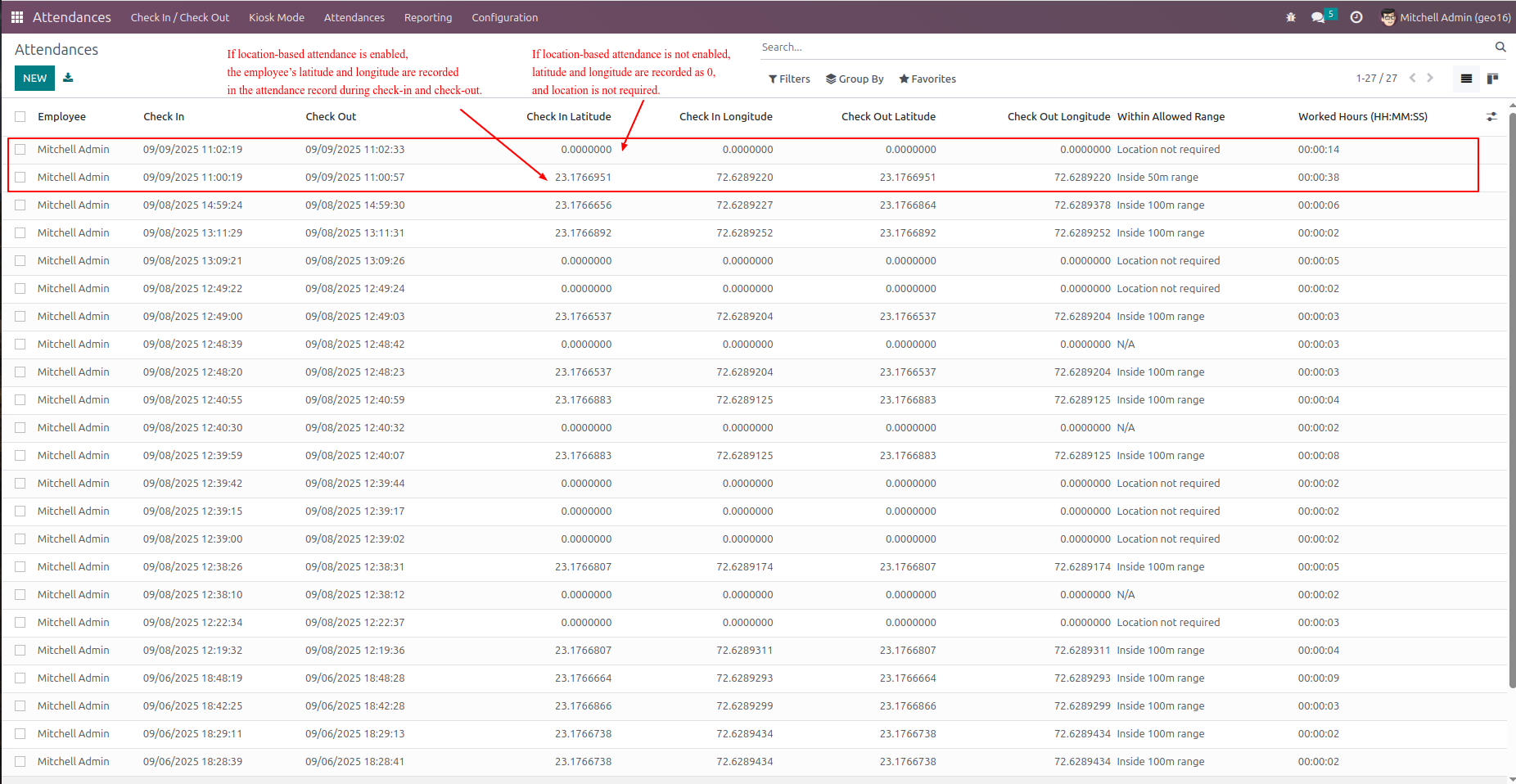Click the search magnifier icon
Image resolution: width=1516 pixels, height=784 pixels.
pos(1500,47)
